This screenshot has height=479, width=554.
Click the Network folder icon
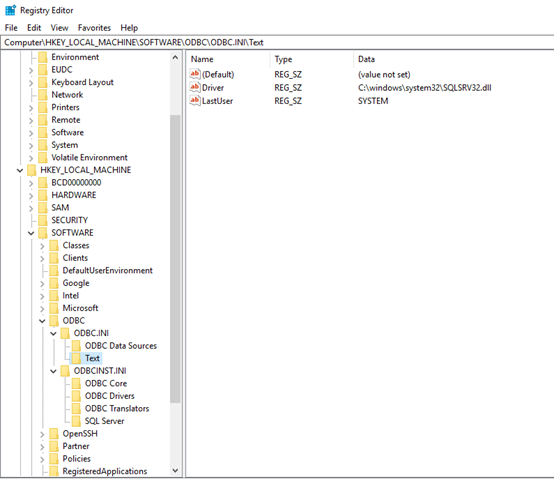[x=43, y=95]
